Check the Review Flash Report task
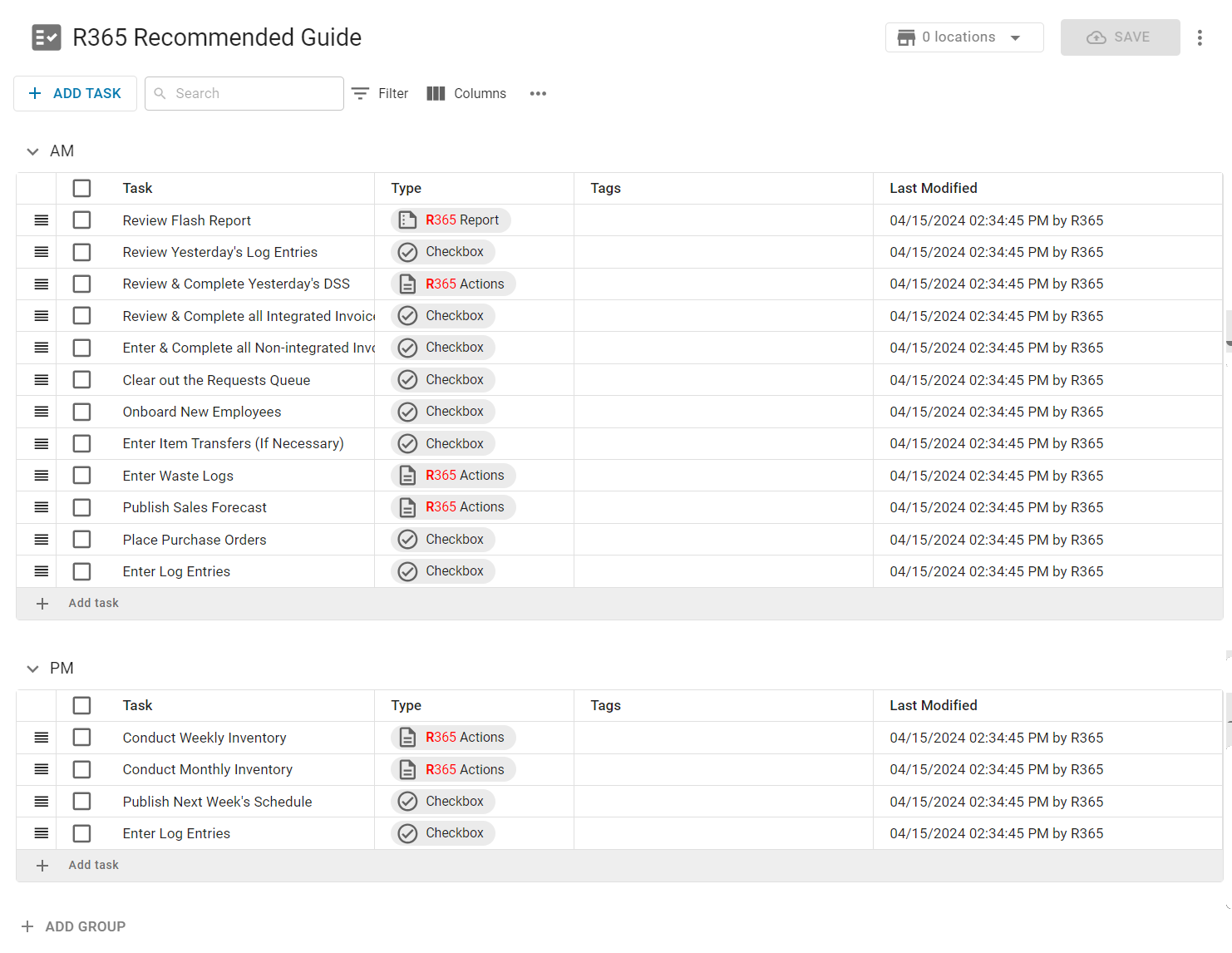This screenshot has height=953, width=1232. coord(81,220)
